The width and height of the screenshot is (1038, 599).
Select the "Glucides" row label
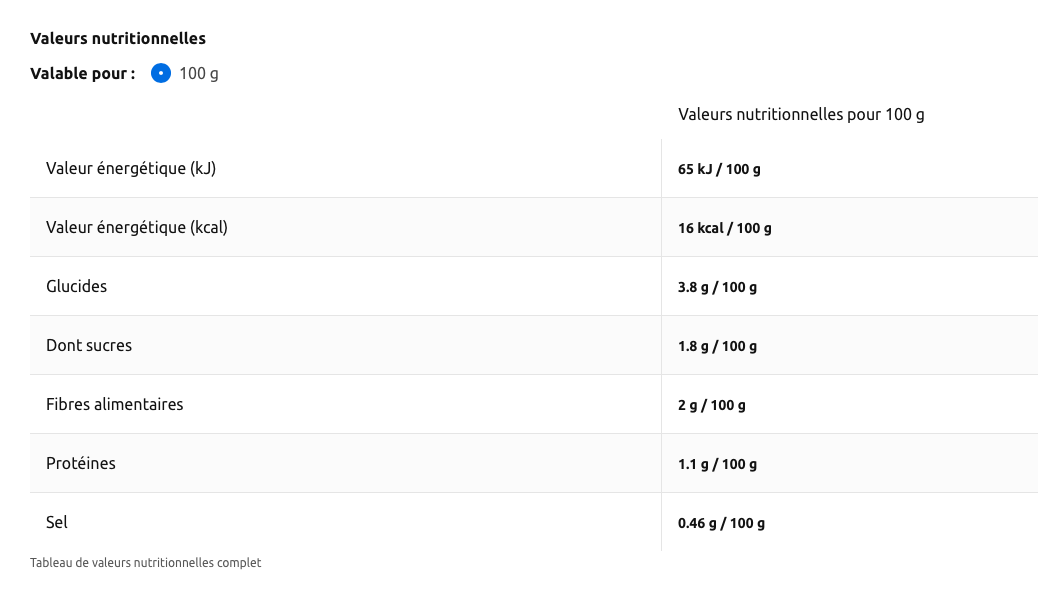(77, 286)
